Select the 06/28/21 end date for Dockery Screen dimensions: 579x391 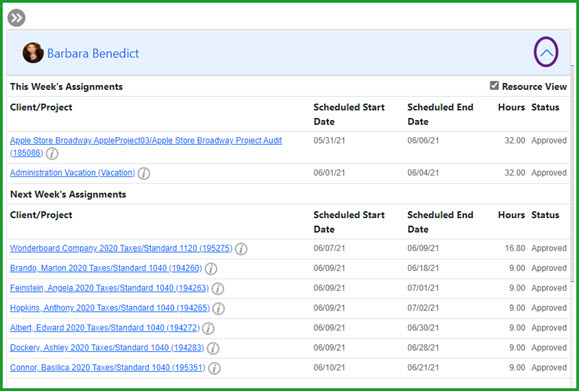pyautogui.click(x=423, y=348)
